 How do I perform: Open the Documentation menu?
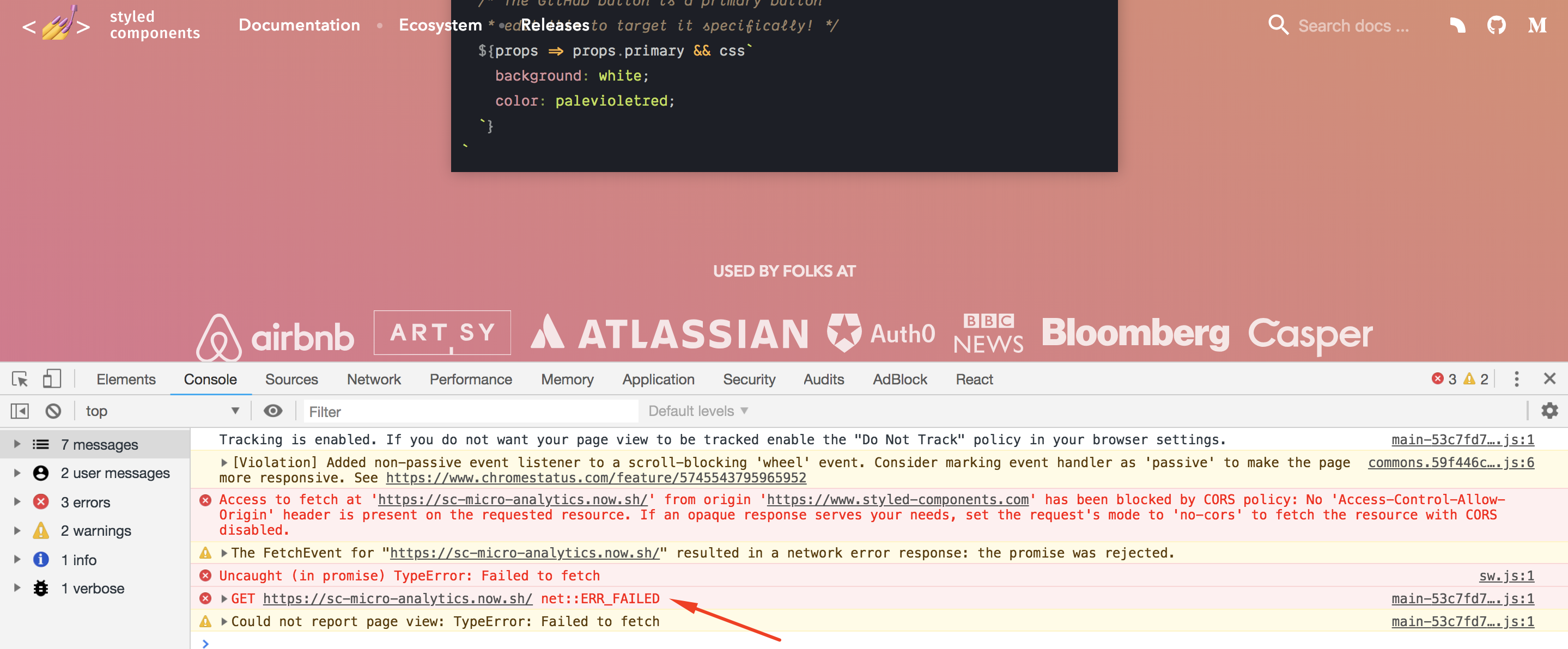pos(299,25)
